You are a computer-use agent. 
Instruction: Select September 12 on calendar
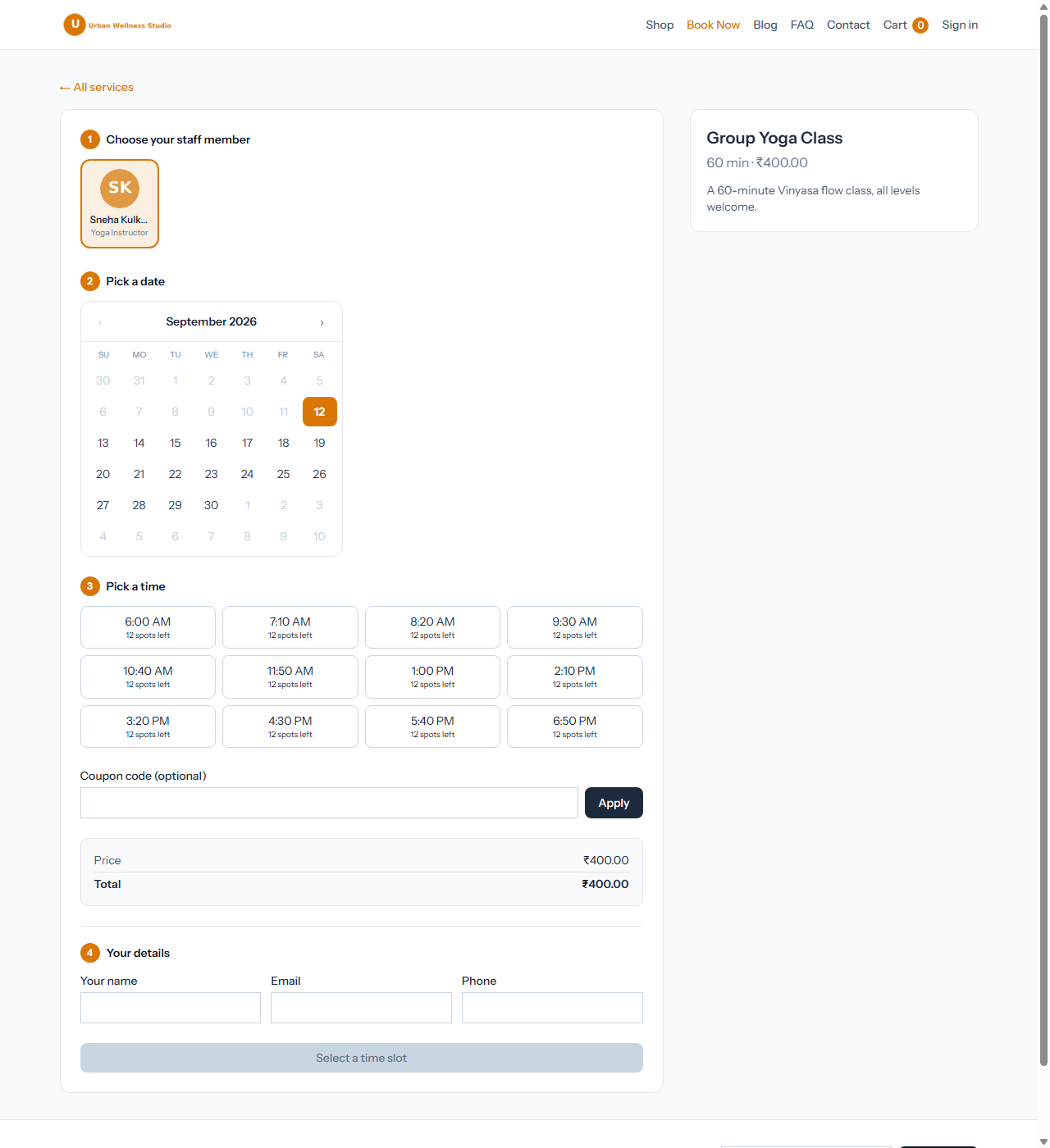[320, 412]
